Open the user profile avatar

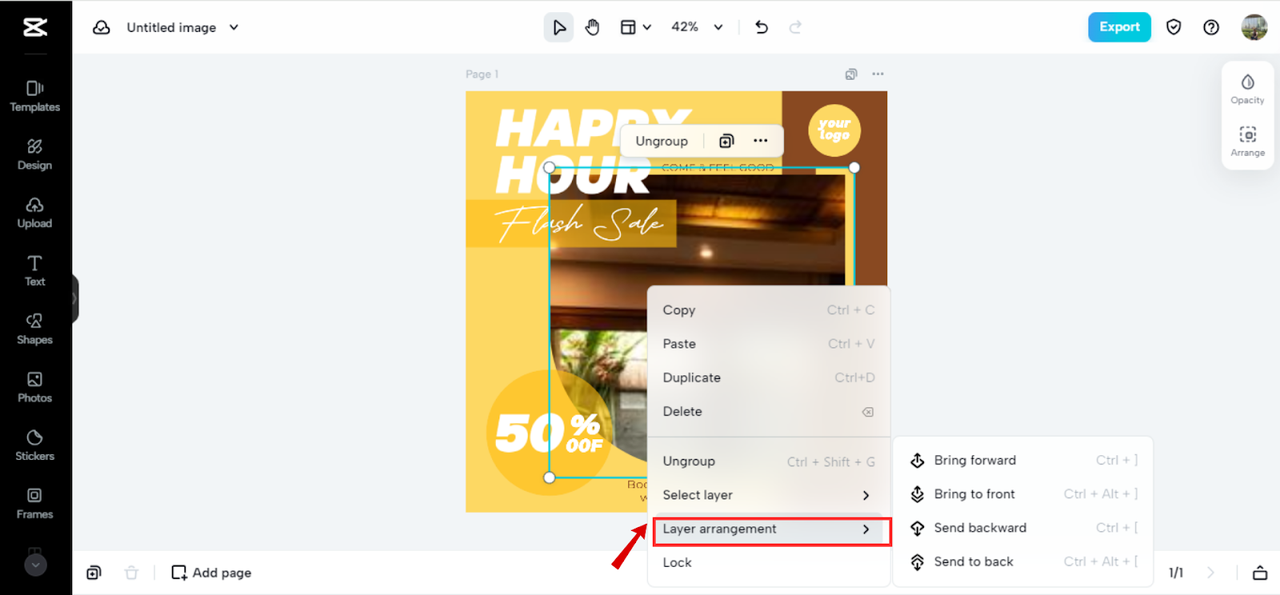(x=1254, y=27)
